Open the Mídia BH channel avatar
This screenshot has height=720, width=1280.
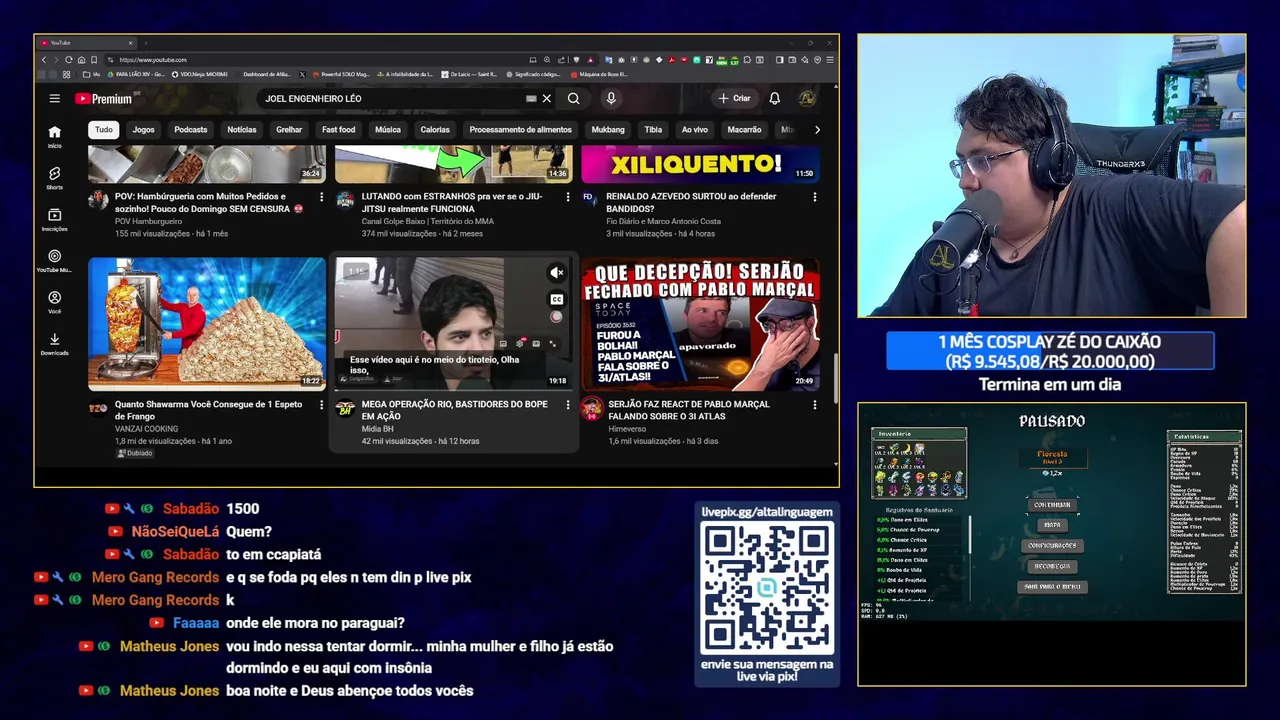point(345,408)
